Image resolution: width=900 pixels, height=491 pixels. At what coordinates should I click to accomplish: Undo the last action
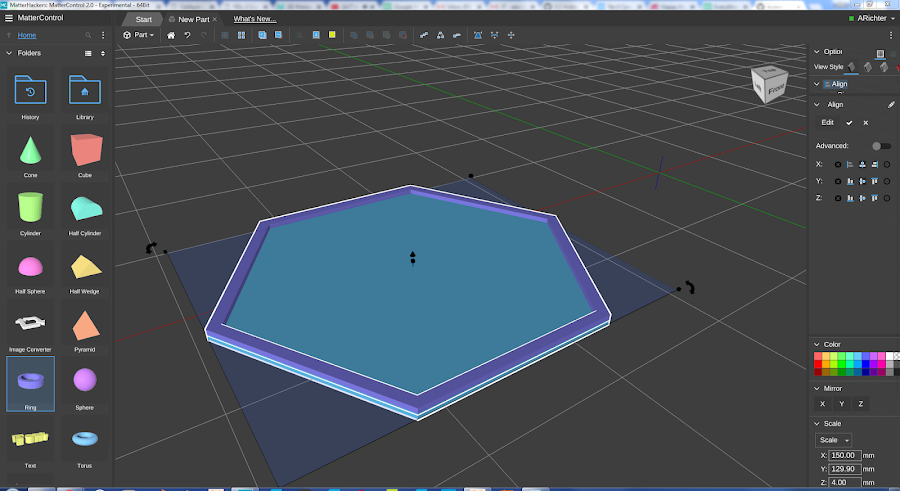(x=187, y=35)
